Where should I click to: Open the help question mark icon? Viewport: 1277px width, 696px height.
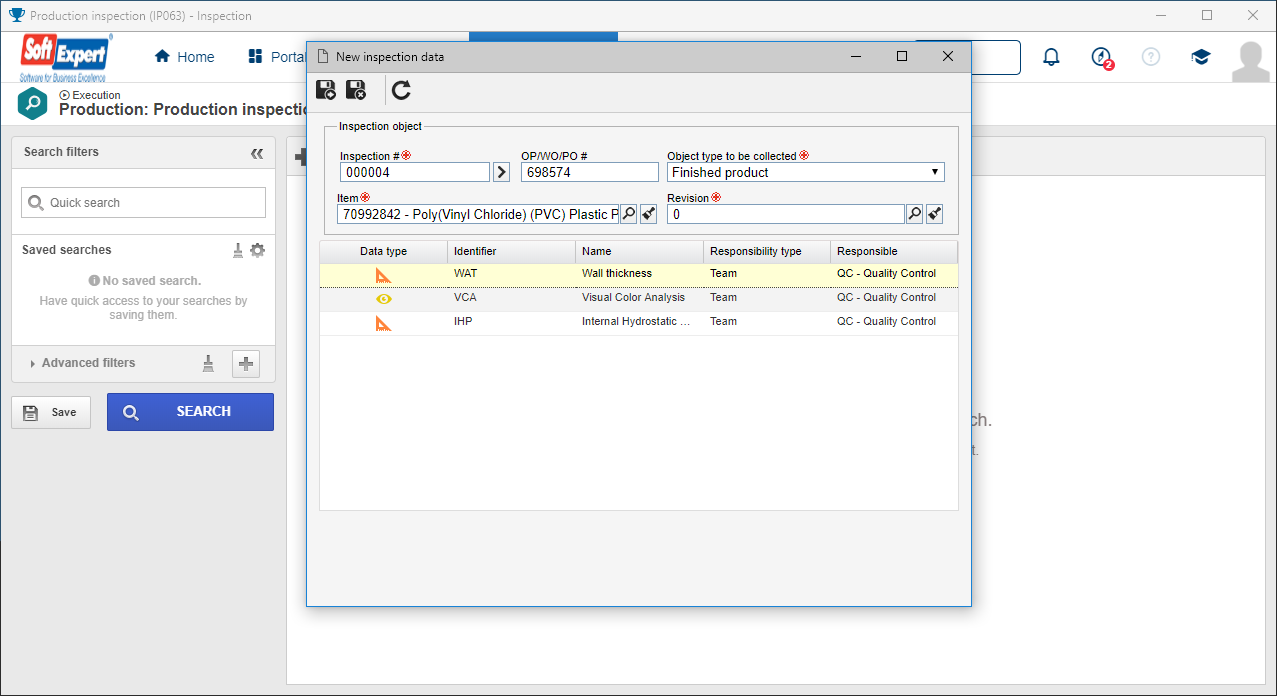point(1151,57)
